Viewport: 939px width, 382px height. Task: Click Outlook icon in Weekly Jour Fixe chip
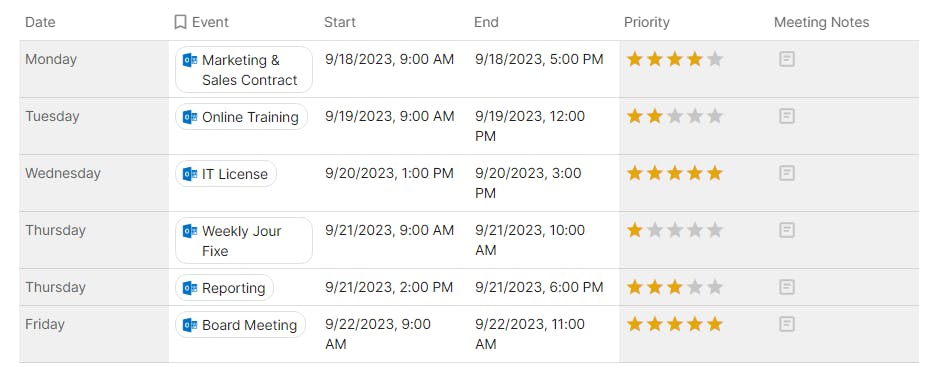pyautogui.click(x=190, y=231)
